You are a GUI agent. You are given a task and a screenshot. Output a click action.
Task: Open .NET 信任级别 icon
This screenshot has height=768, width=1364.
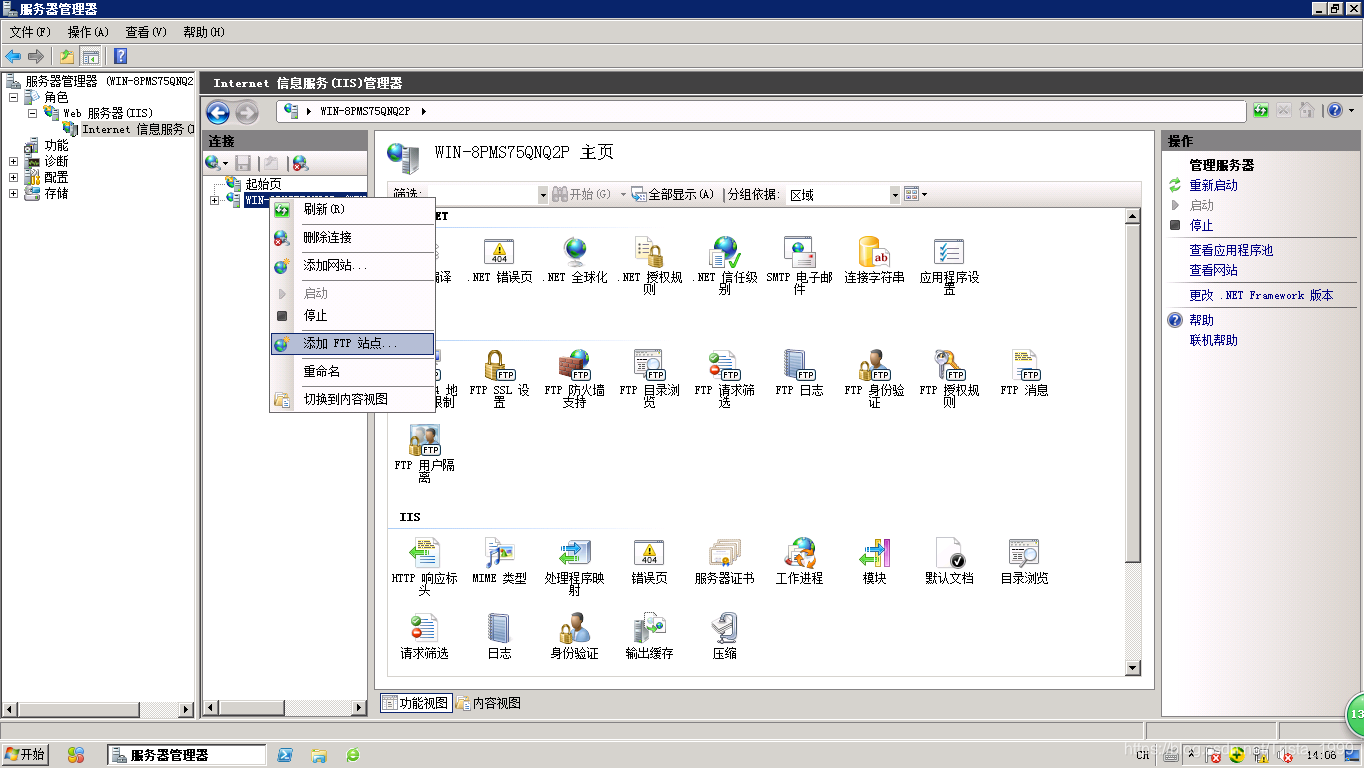point(725,251)
